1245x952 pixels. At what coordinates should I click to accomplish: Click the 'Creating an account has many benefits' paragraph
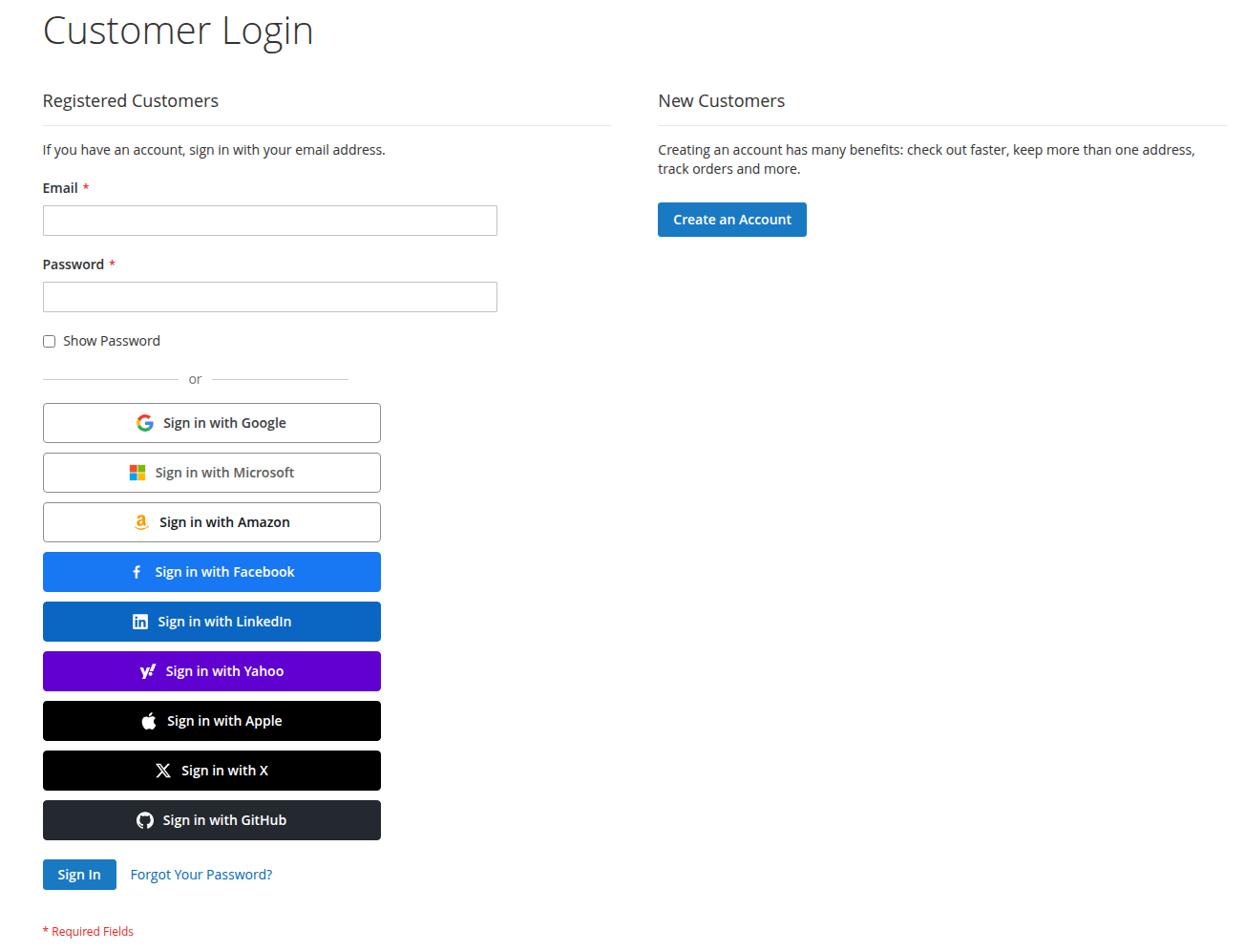pyautogui.click(x=926, y=159)
